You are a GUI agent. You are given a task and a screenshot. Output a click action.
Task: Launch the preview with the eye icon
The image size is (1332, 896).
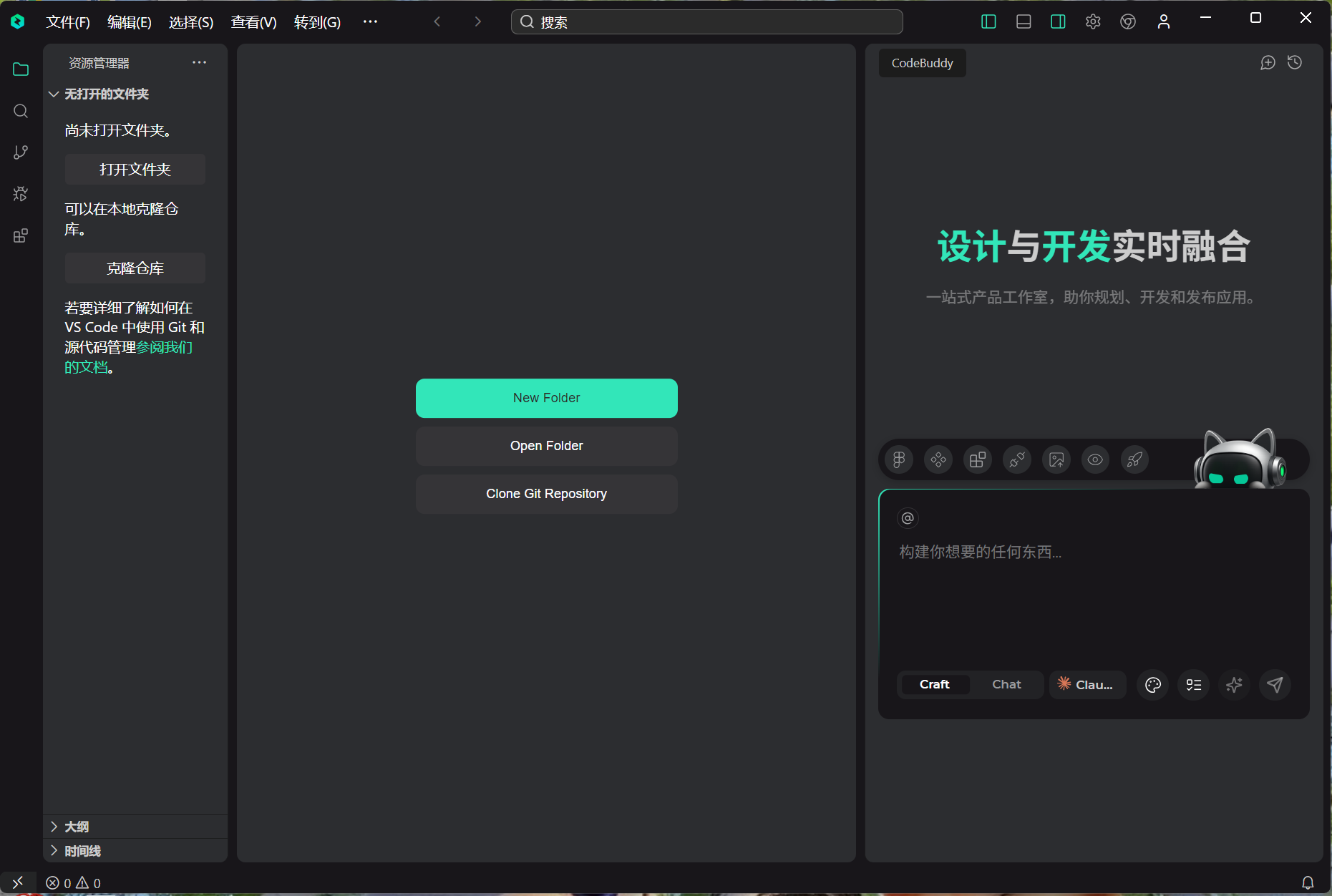coord(1095,459)
